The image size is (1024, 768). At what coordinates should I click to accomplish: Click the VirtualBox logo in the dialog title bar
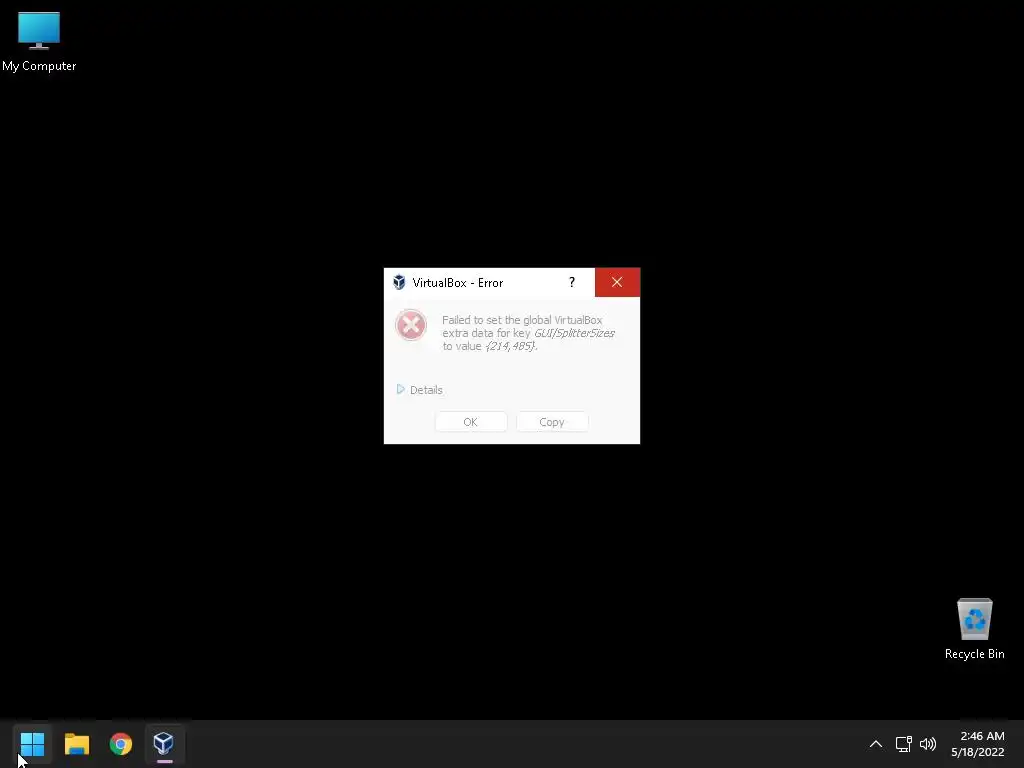coord(399,282)
